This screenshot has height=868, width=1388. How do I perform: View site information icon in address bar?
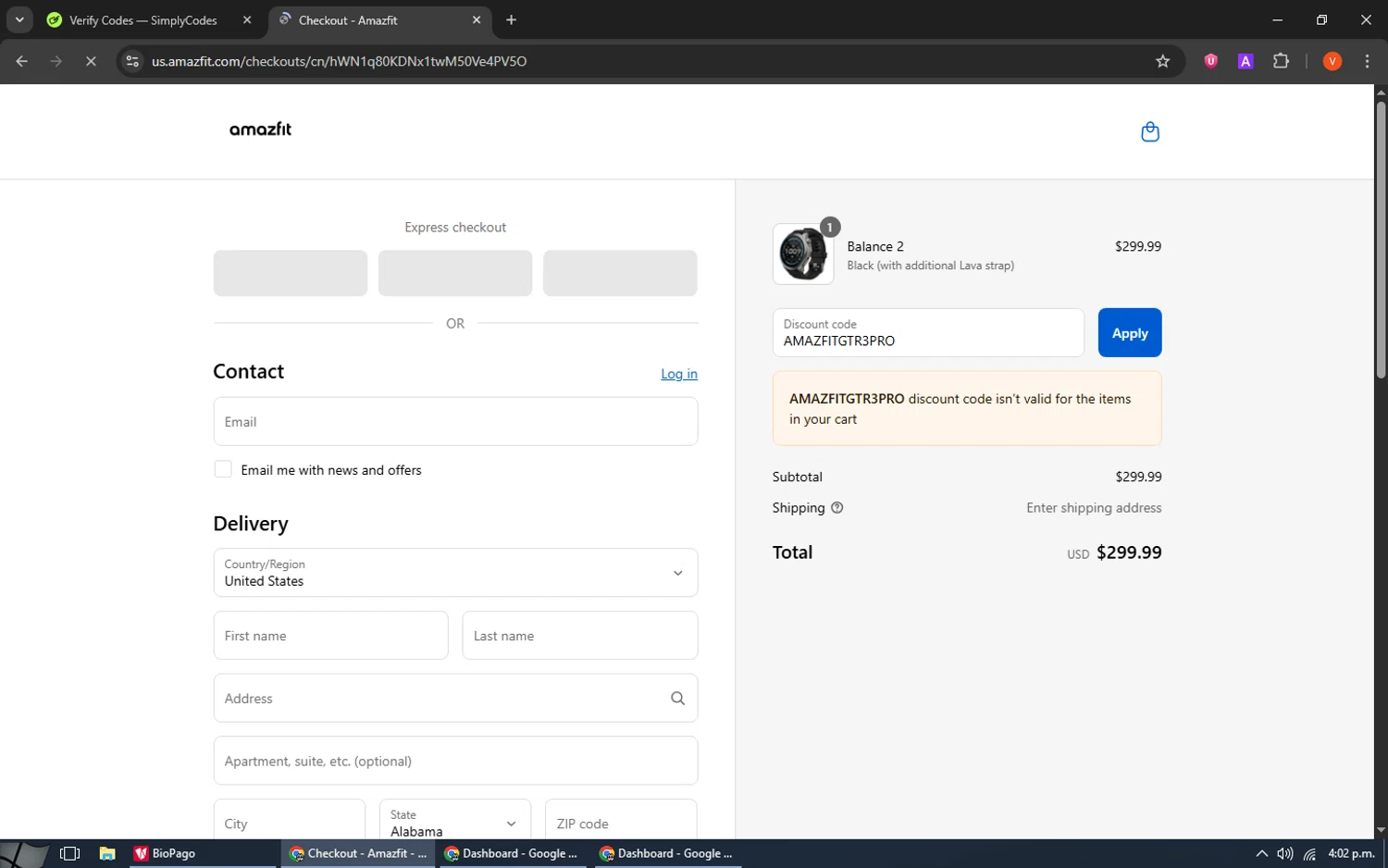tap(132, 61)
